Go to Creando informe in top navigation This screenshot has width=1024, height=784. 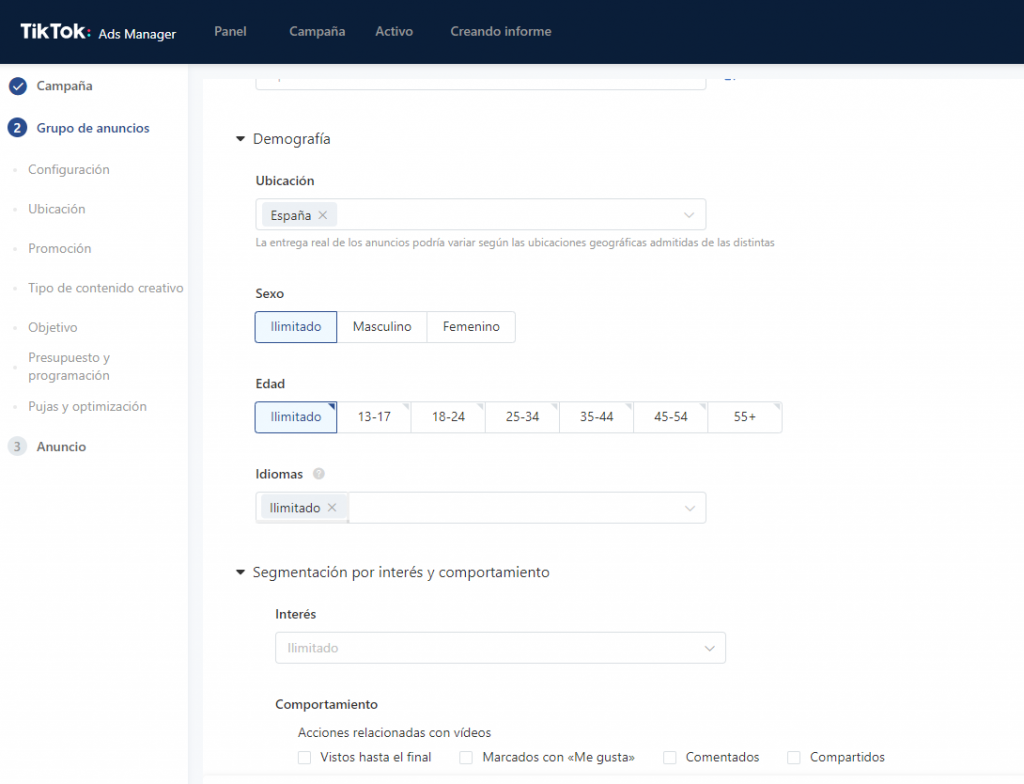point(500,31)
